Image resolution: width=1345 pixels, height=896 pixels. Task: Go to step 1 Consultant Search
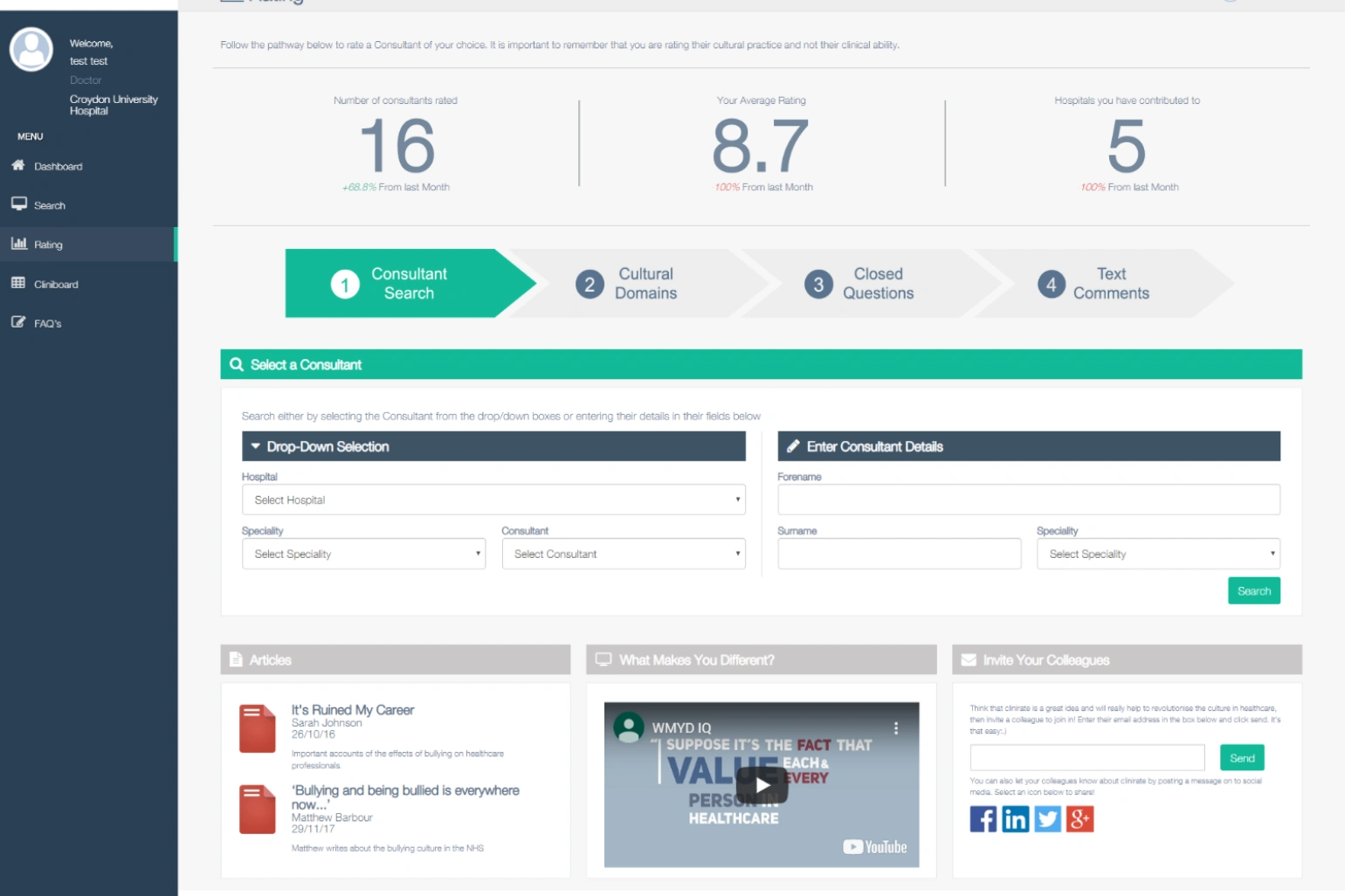pyautogui.click(x=409, y=283)
